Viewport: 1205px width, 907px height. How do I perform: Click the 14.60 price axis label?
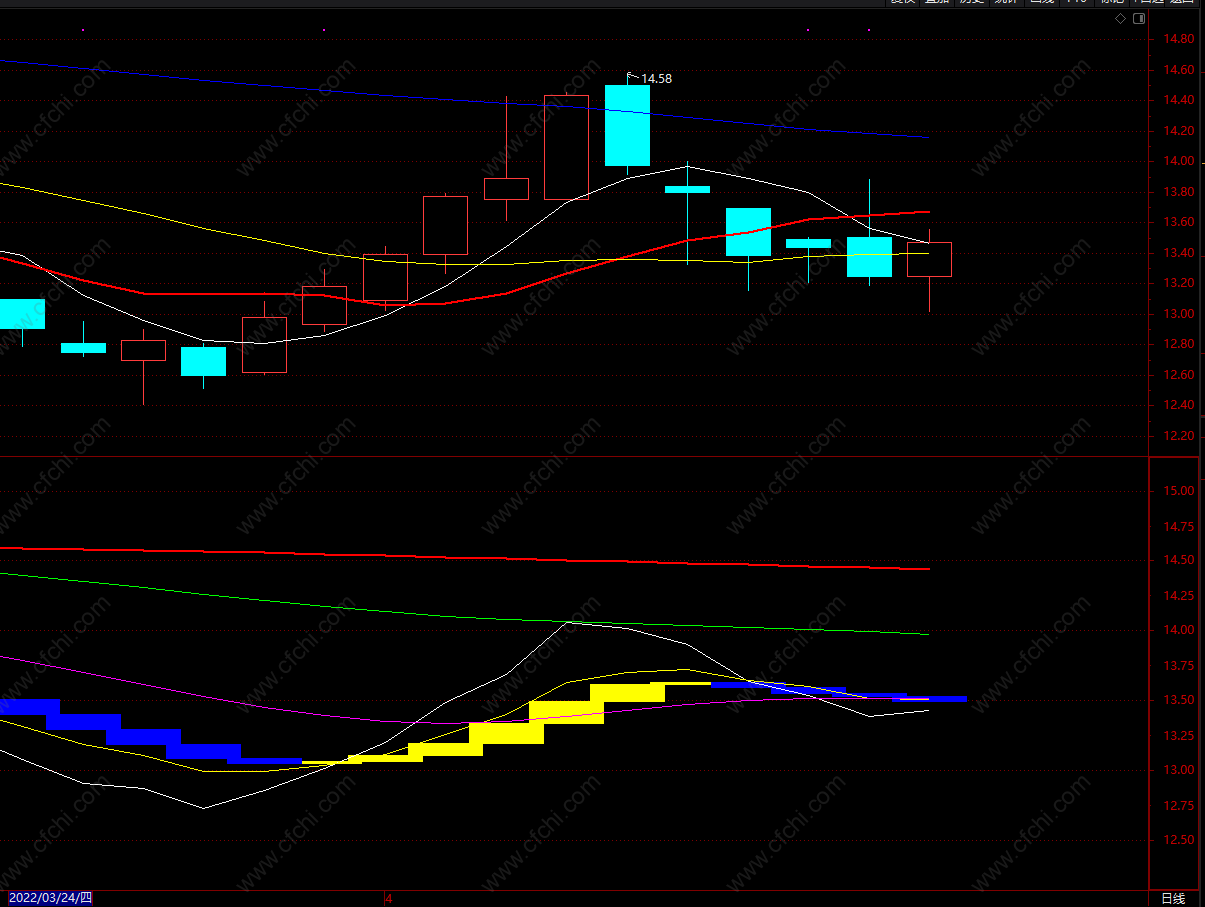click(1178, 70)
